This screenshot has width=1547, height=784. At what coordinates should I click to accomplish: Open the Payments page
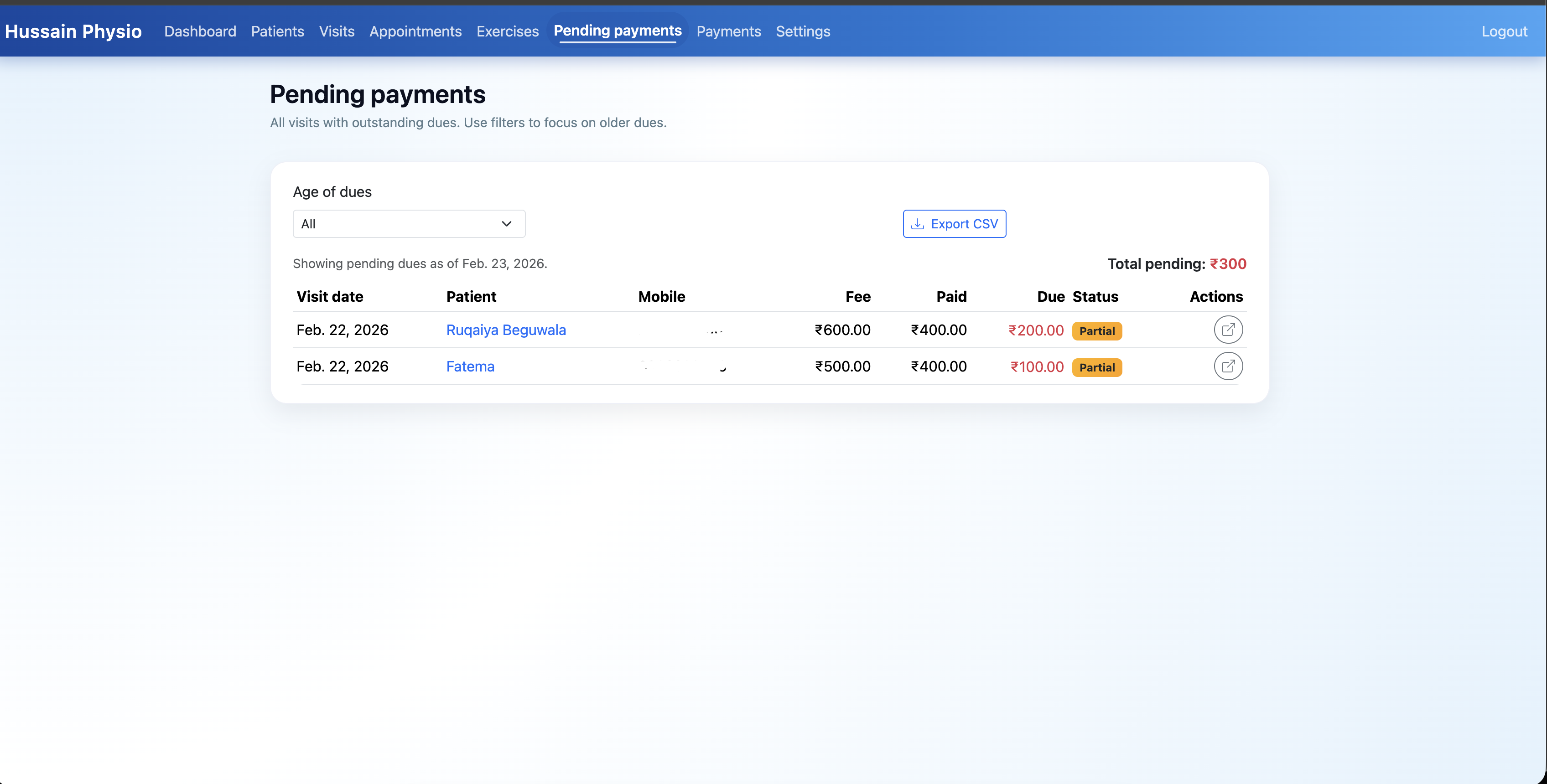[728, 31]
